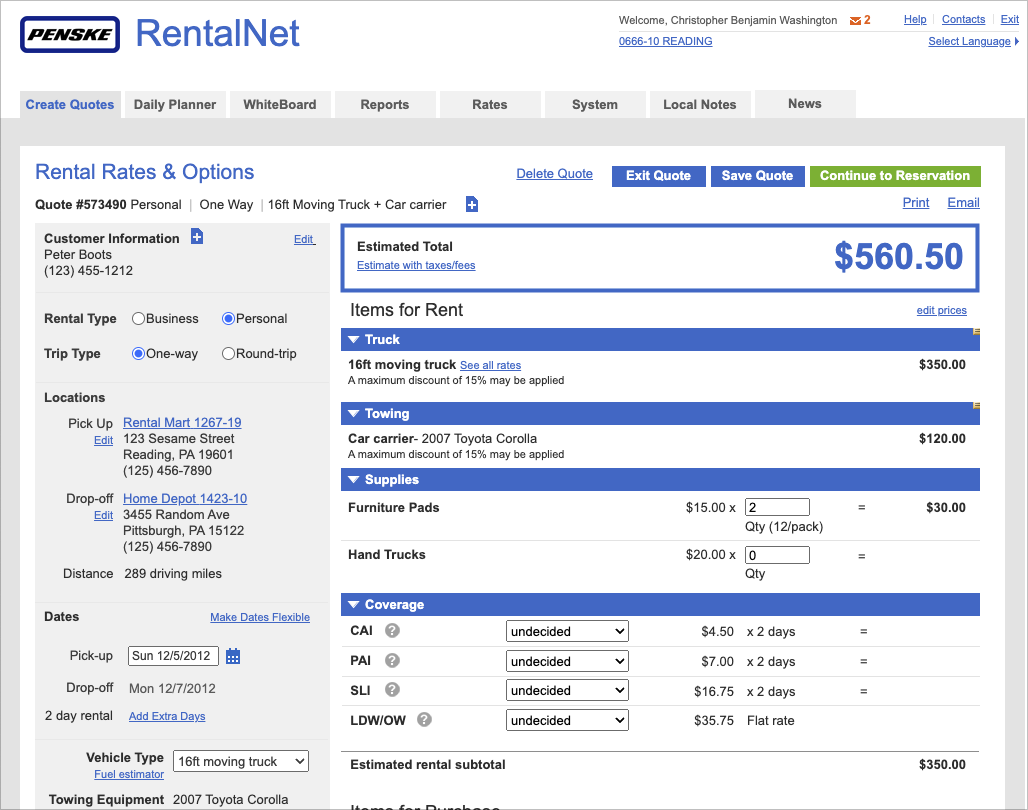Select Business rental type
1028x810 pixels.
[138, 319]
